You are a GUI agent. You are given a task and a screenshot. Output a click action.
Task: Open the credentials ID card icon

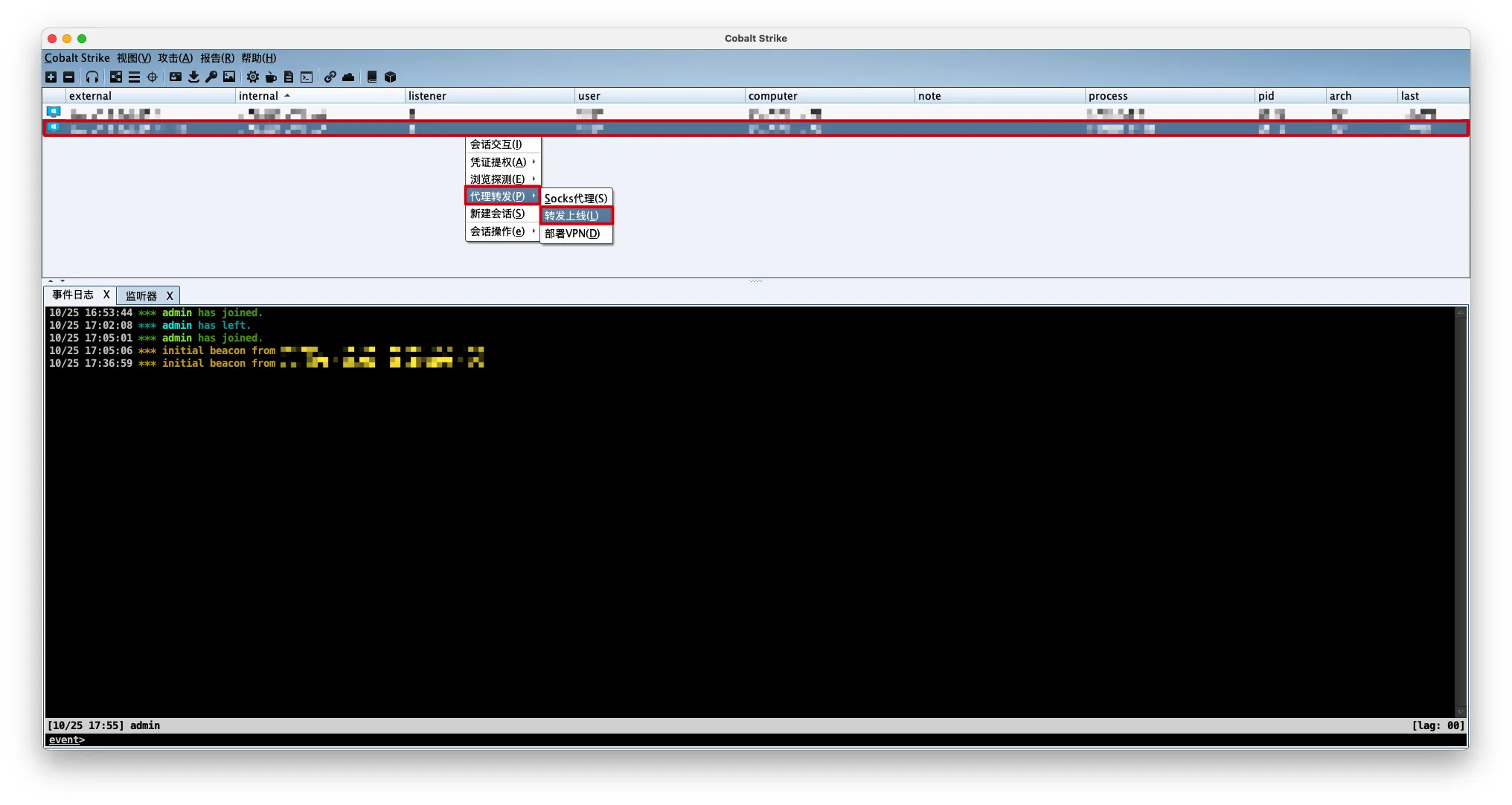pos(176,77)
